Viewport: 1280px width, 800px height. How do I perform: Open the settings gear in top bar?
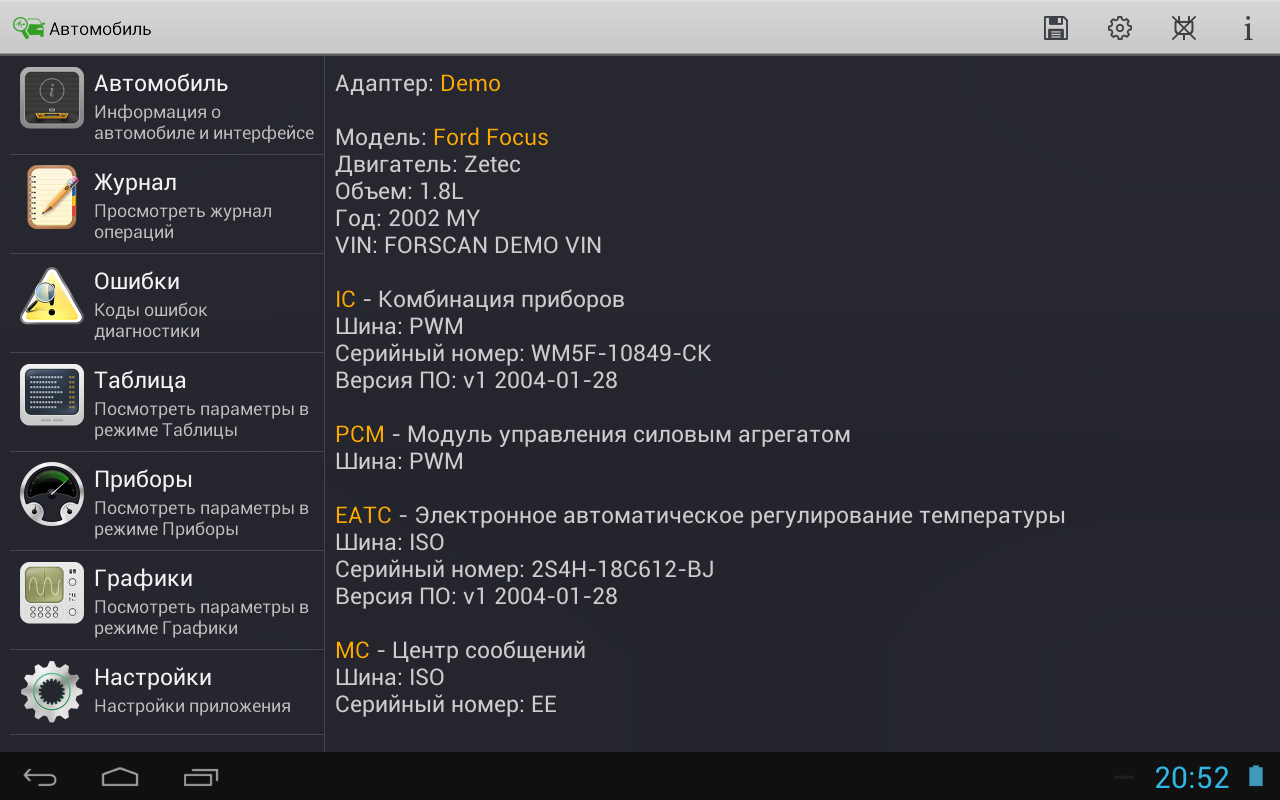point(1120,28)
